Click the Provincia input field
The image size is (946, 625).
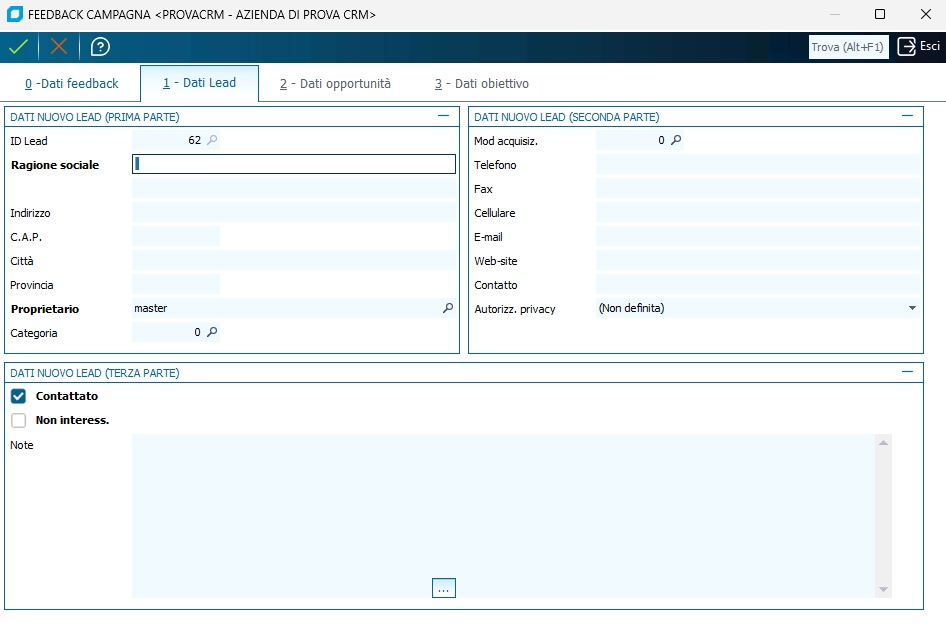point(176,285)
